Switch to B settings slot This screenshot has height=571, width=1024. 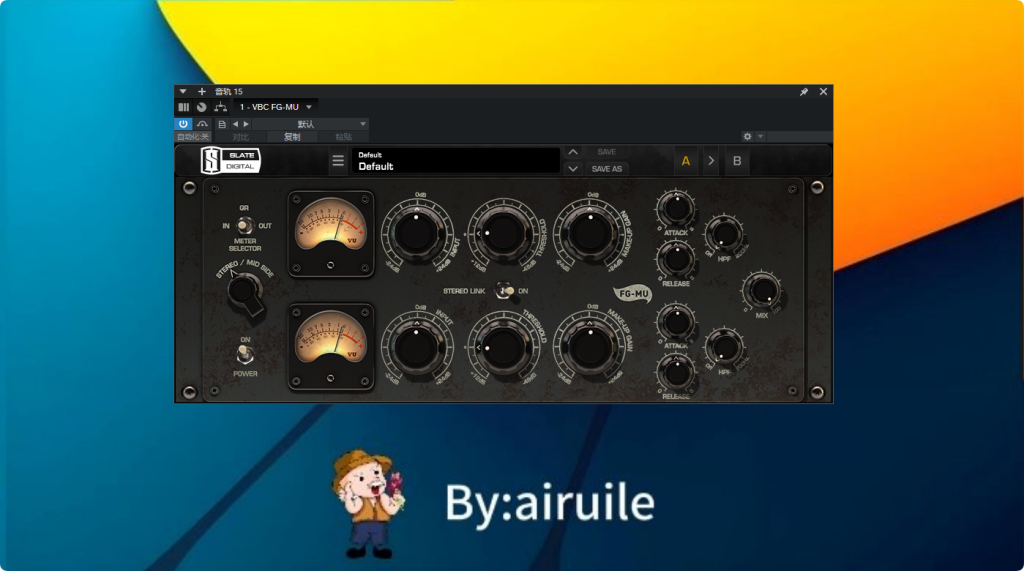coord(737,161)
